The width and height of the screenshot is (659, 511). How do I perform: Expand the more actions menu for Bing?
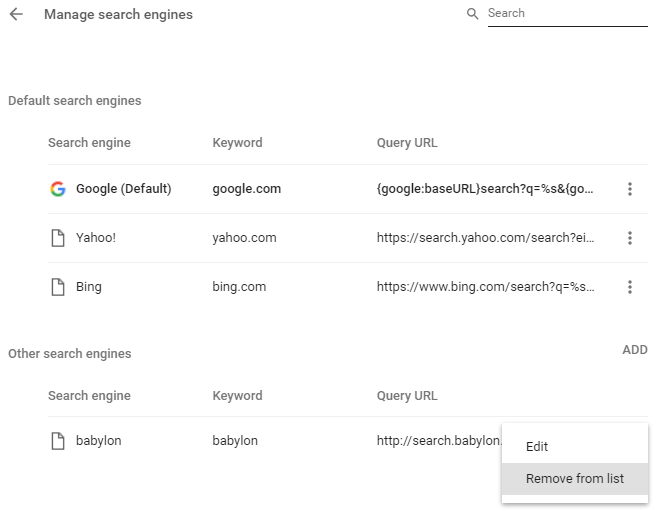(629, 287)
